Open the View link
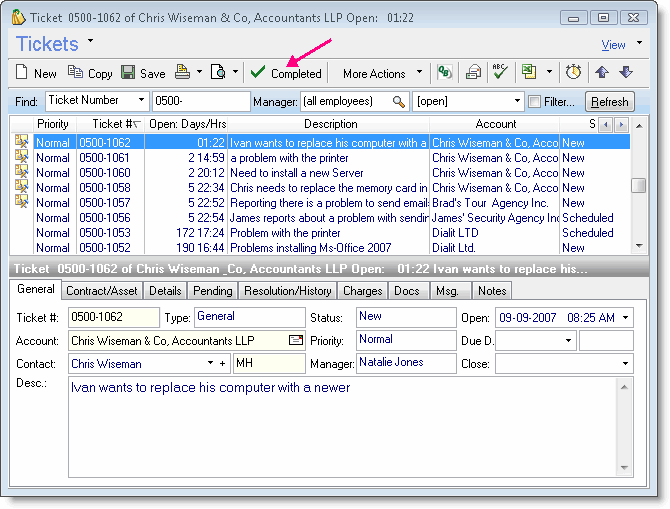Screen dimensions: 670x509 click(613, 45)
